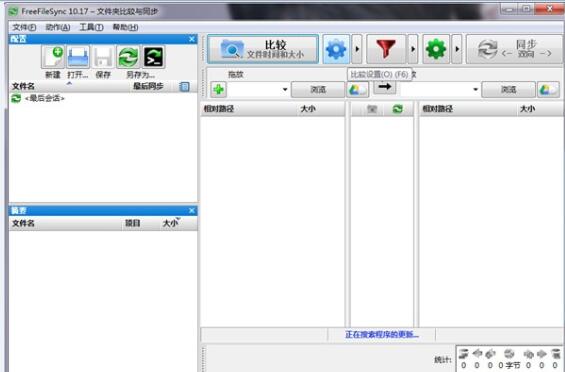The image size is (565, 372).
Task: Open the Help menu
Action: [x=125, y=27]
